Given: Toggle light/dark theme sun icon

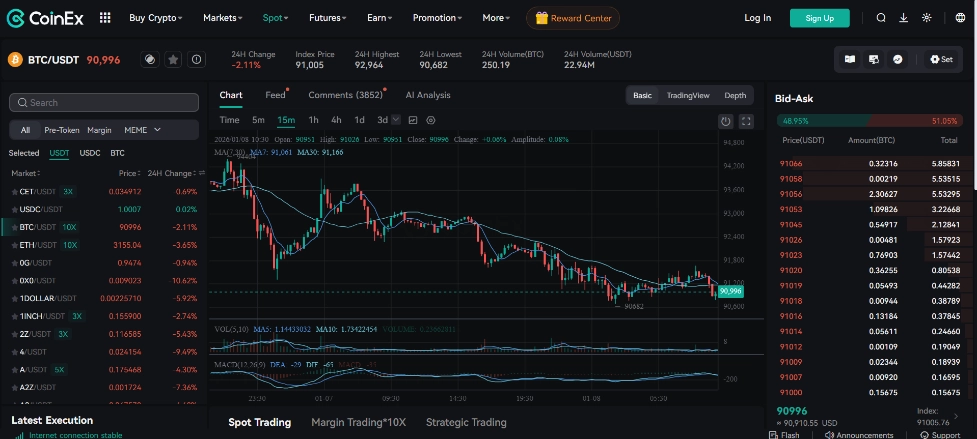Looking at the screenshot, I should pos(927,18).
